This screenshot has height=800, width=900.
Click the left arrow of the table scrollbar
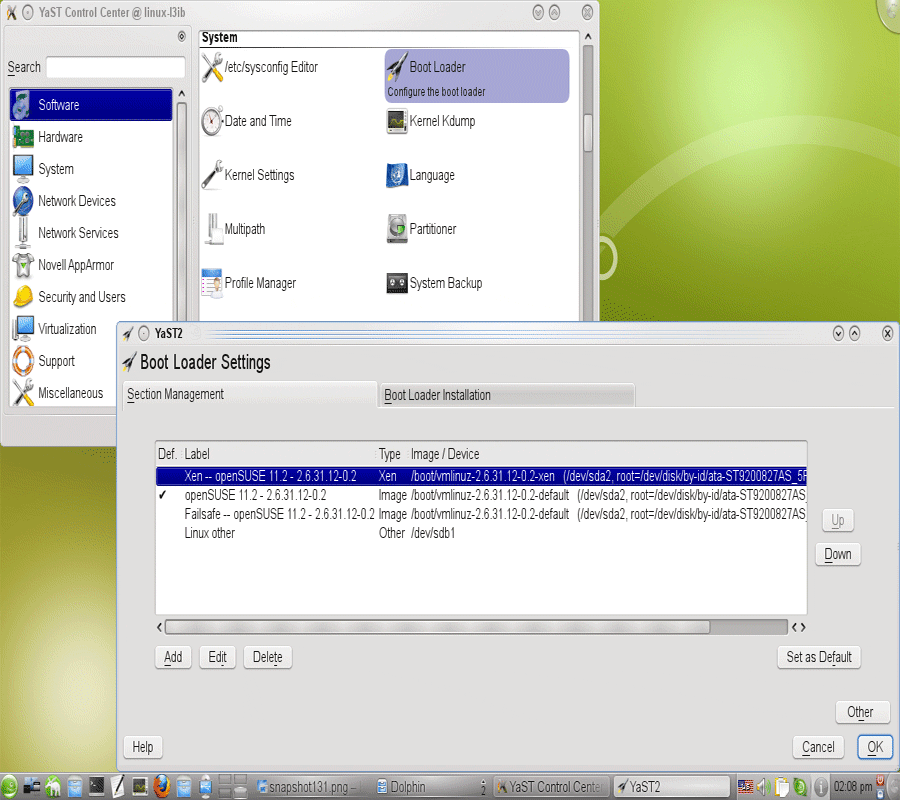[x=160, y=627]
